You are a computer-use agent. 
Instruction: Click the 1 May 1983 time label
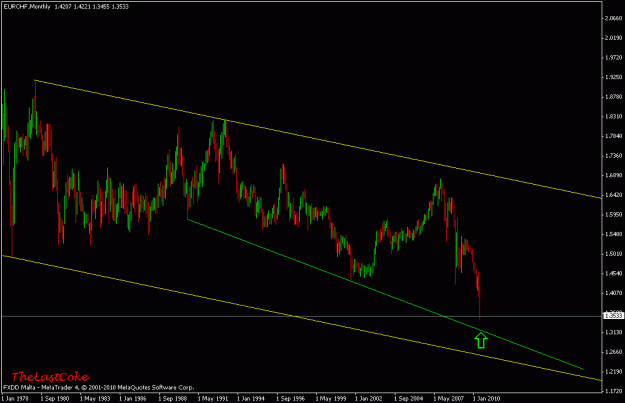pyautogui.click(x=94, y=398)
